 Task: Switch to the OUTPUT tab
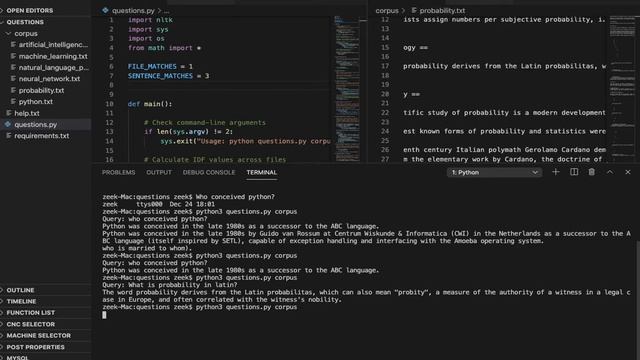click(x=159, y=172)
